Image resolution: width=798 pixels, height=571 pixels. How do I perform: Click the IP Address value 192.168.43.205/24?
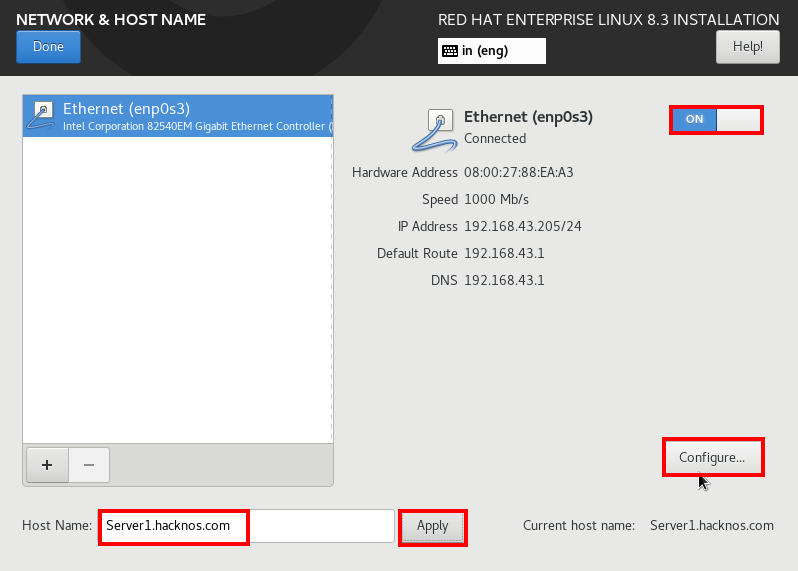coord(522,226)
